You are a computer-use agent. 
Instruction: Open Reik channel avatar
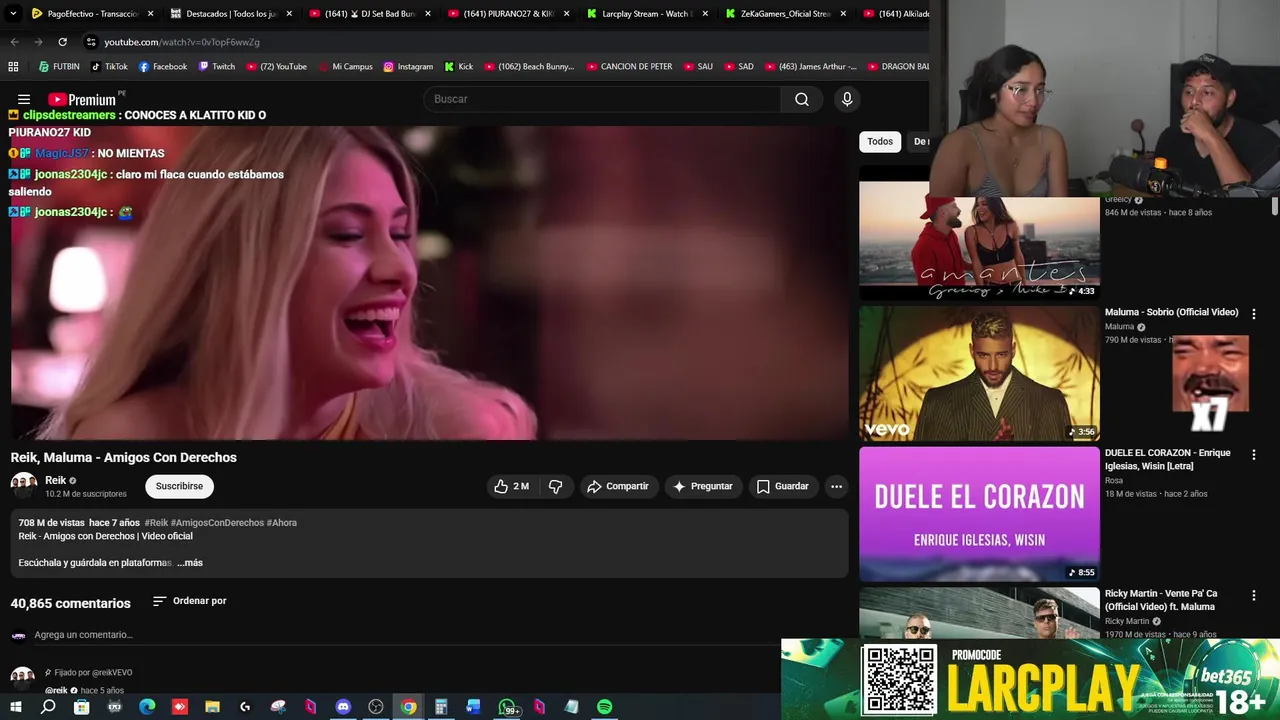pyautogui.click(x=24, y=486)
